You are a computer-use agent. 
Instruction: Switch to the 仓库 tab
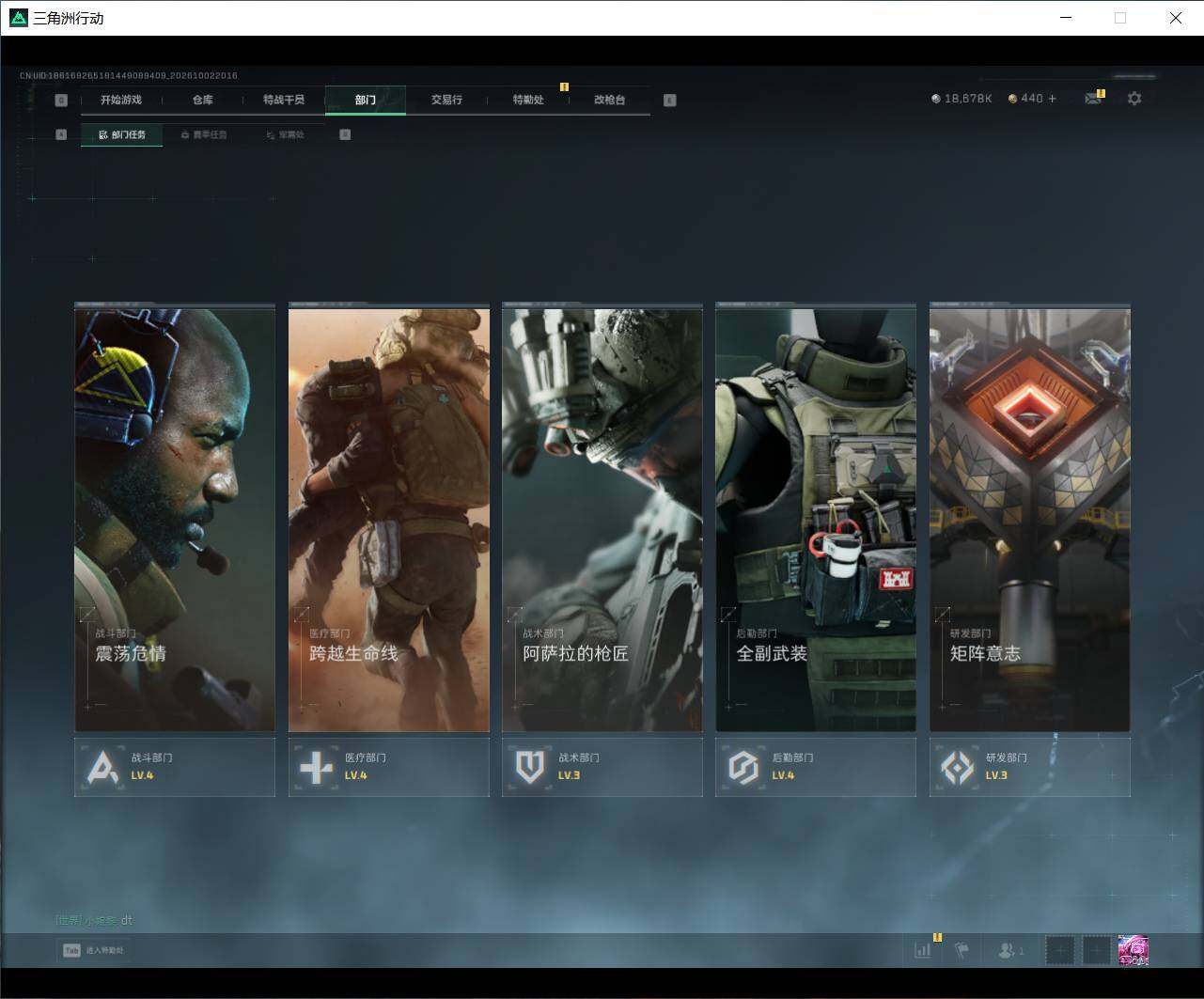coord(203,100)
